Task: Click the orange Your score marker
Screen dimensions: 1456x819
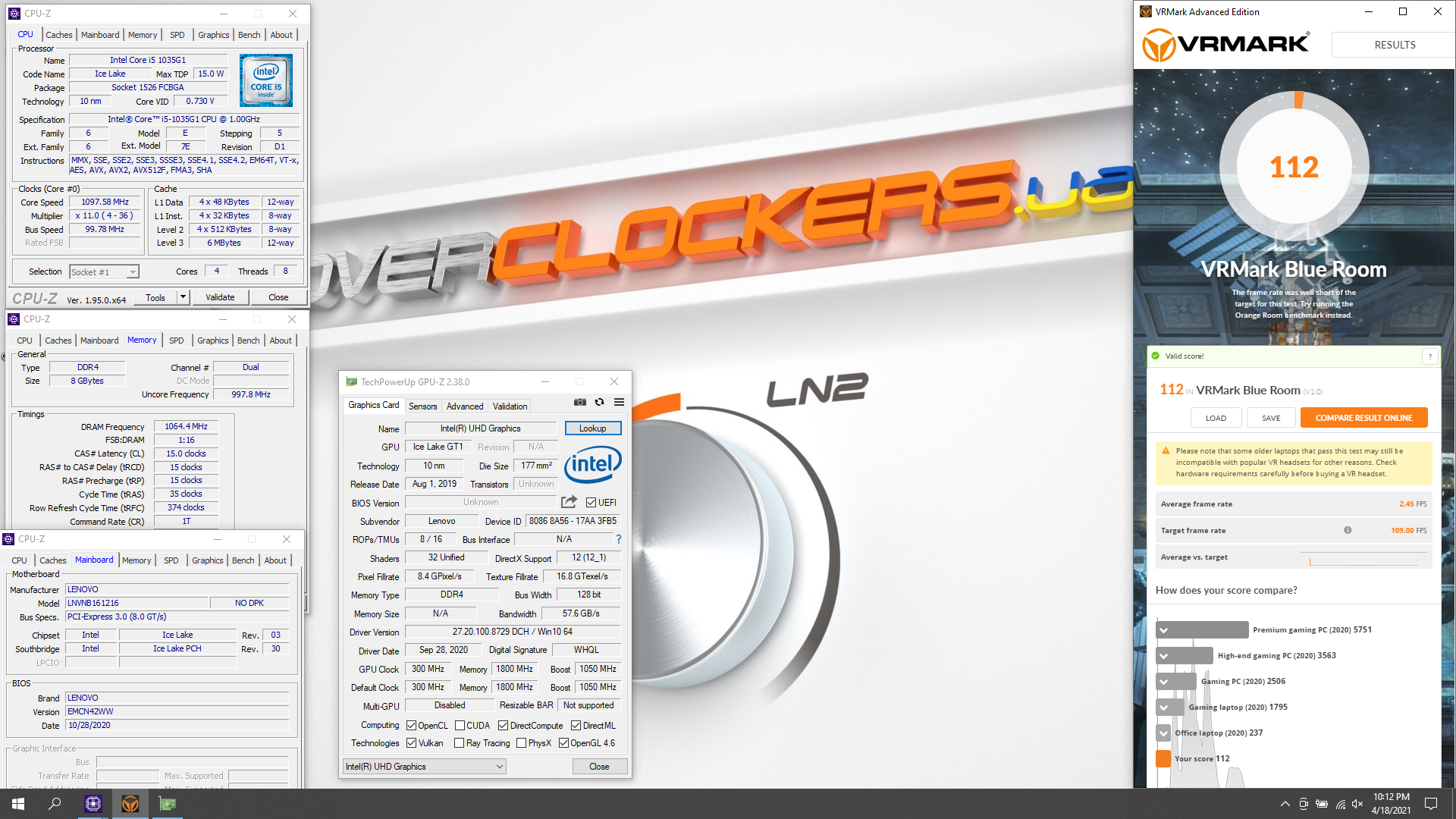Action: 1163,758
